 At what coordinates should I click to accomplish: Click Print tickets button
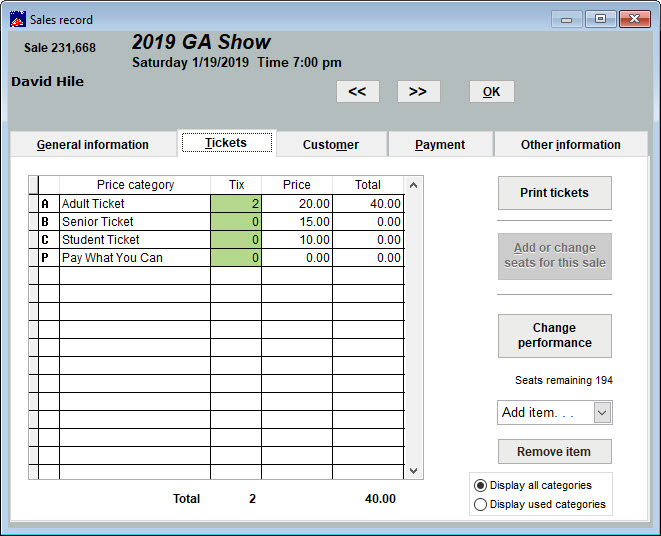point(554,193)
